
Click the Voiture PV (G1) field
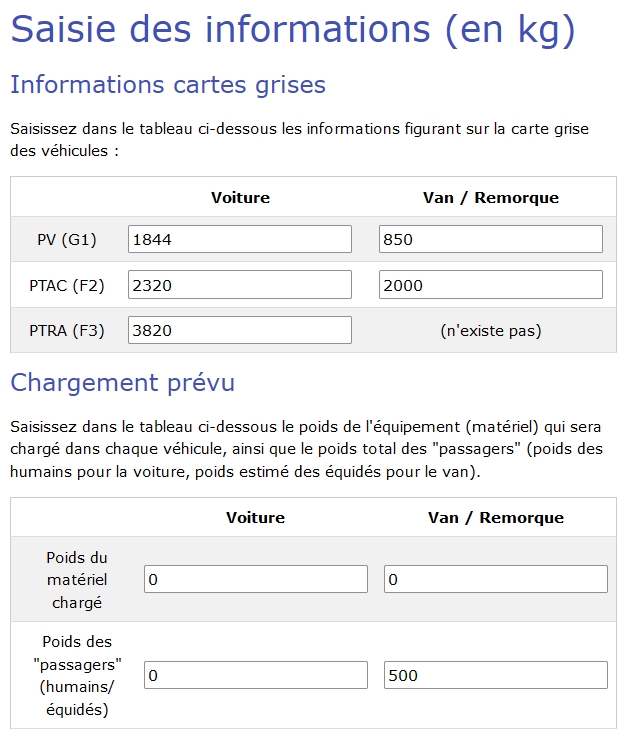coord(240,239)
